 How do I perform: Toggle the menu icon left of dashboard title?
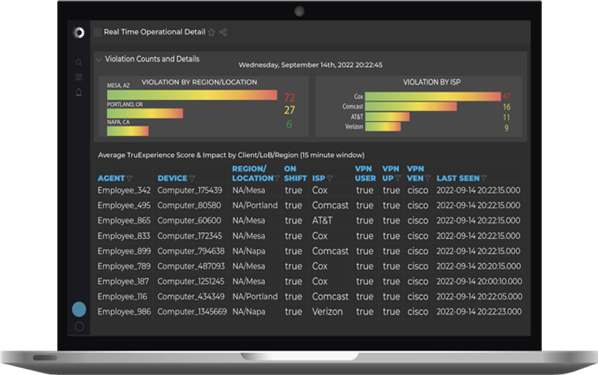[x=98, y=32]
